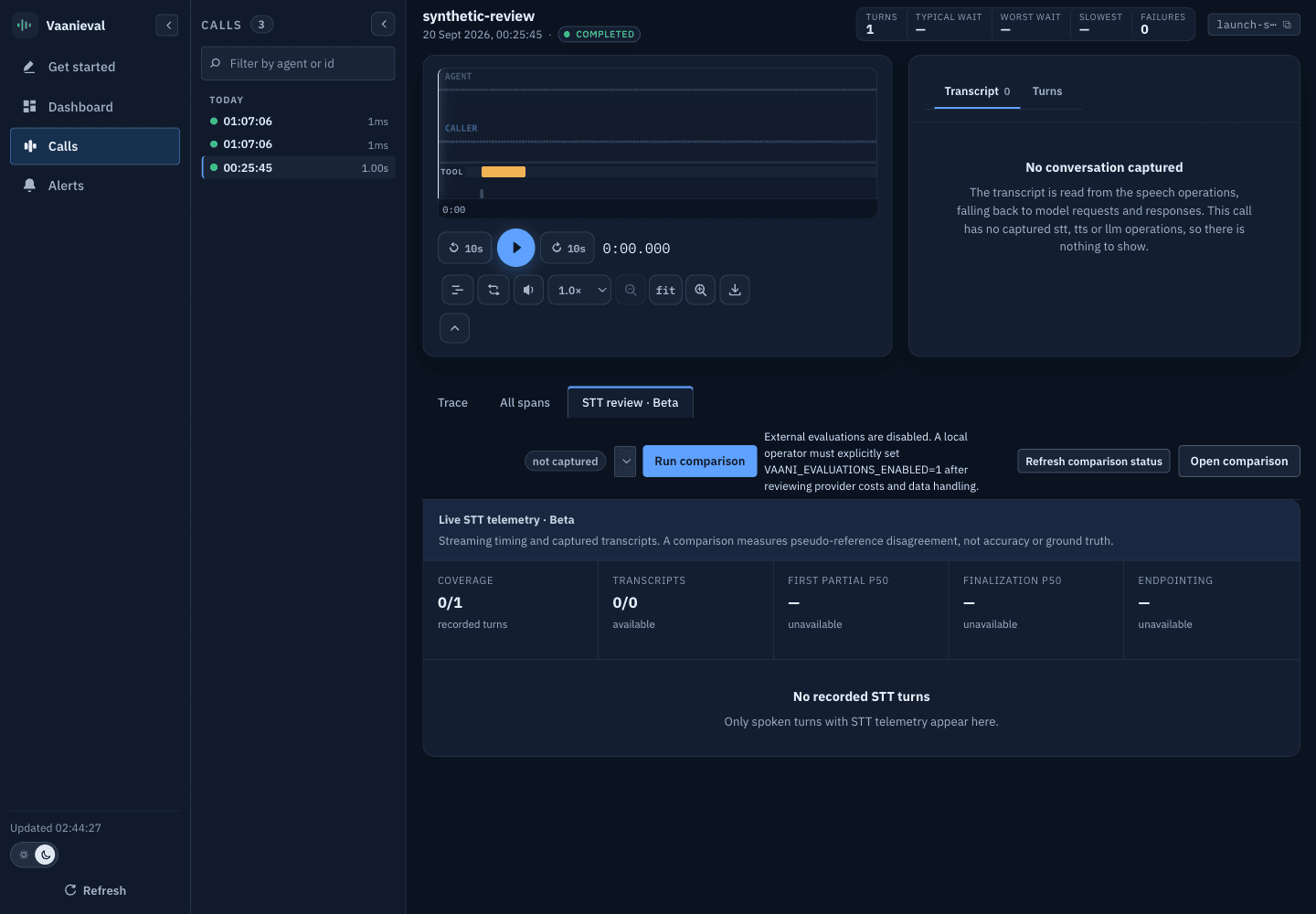
Task: Open the Calls section in sidebar
Action: [x=95, y=146]
